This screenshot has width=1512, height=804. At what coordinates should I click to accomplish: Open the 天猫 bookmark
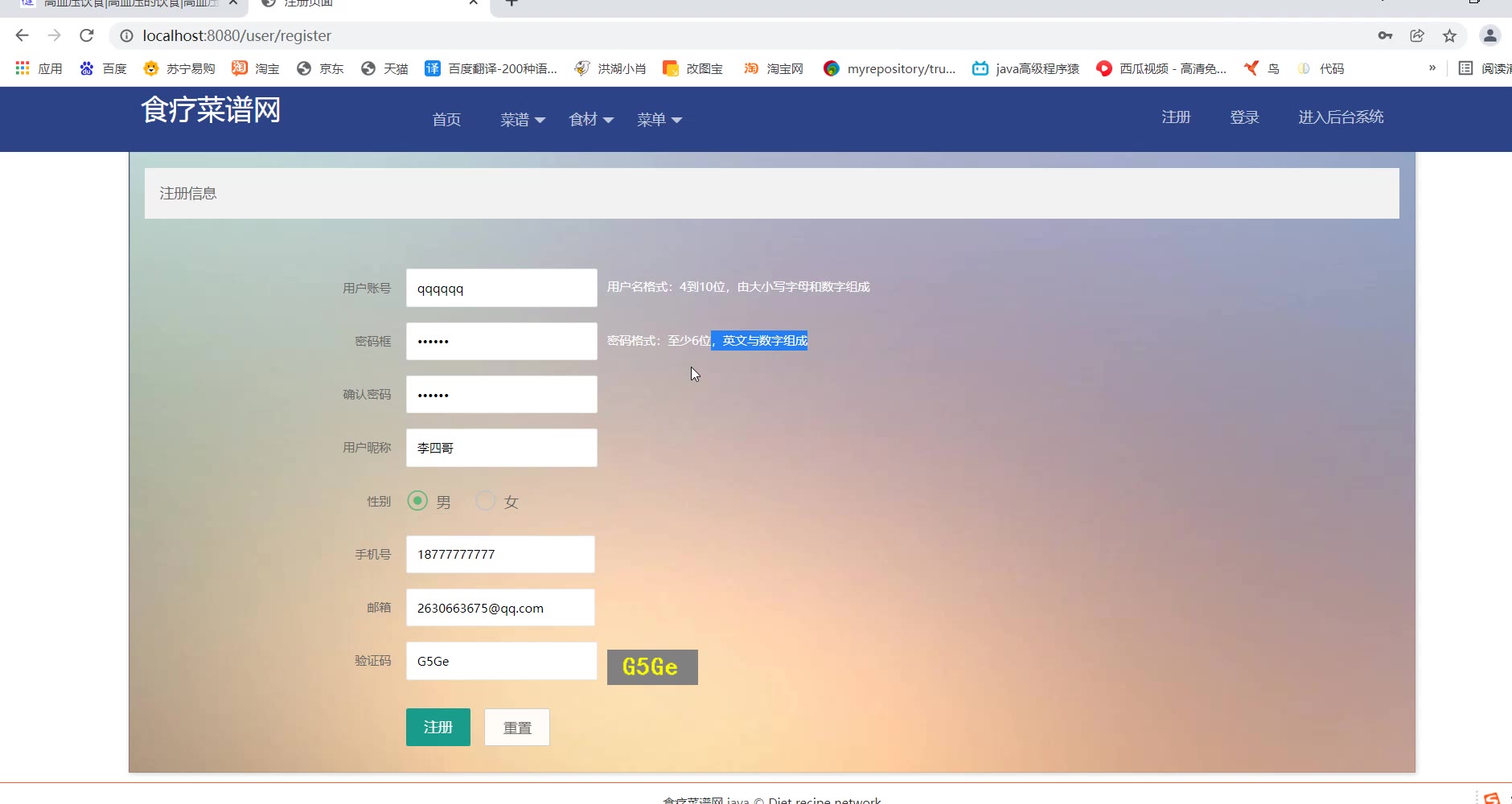[384, 68]
